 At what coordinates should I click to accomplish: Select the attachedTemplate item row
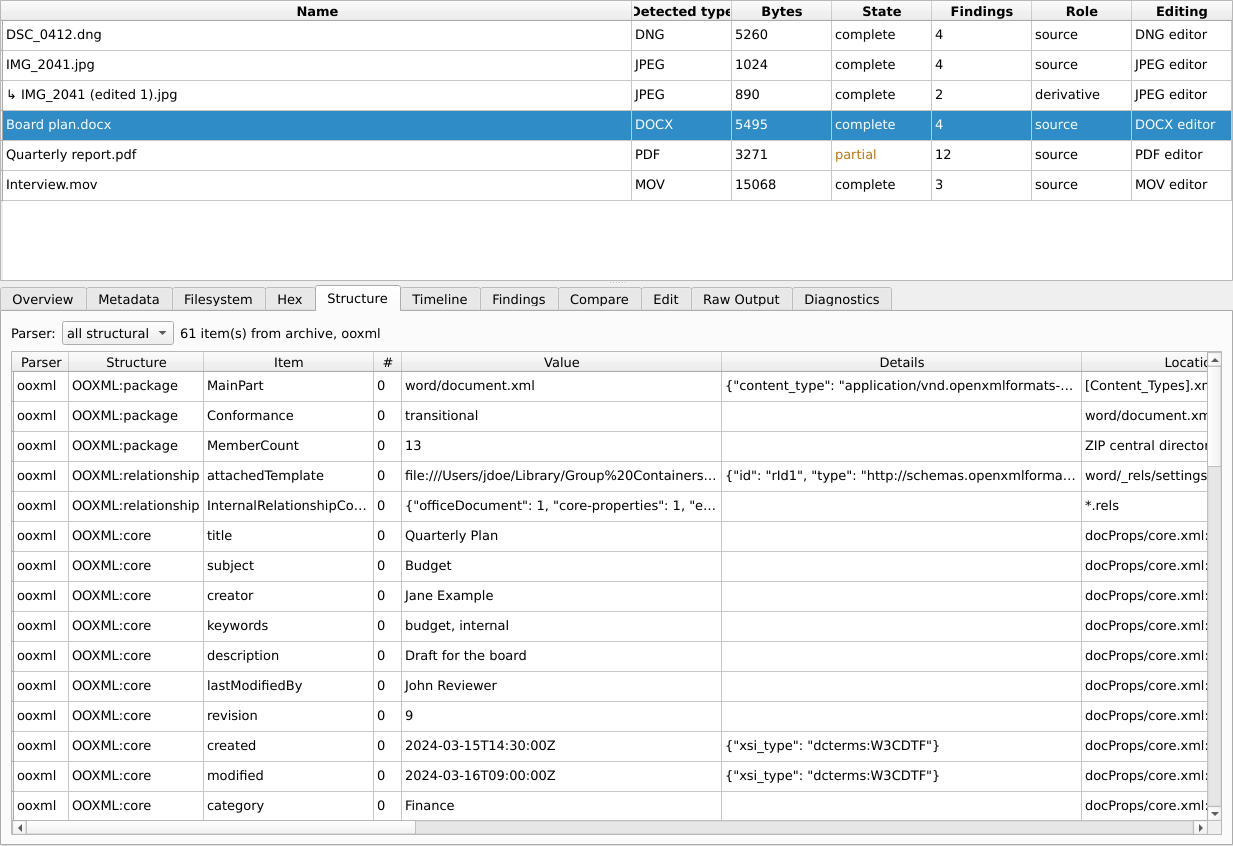click(610, 476)
